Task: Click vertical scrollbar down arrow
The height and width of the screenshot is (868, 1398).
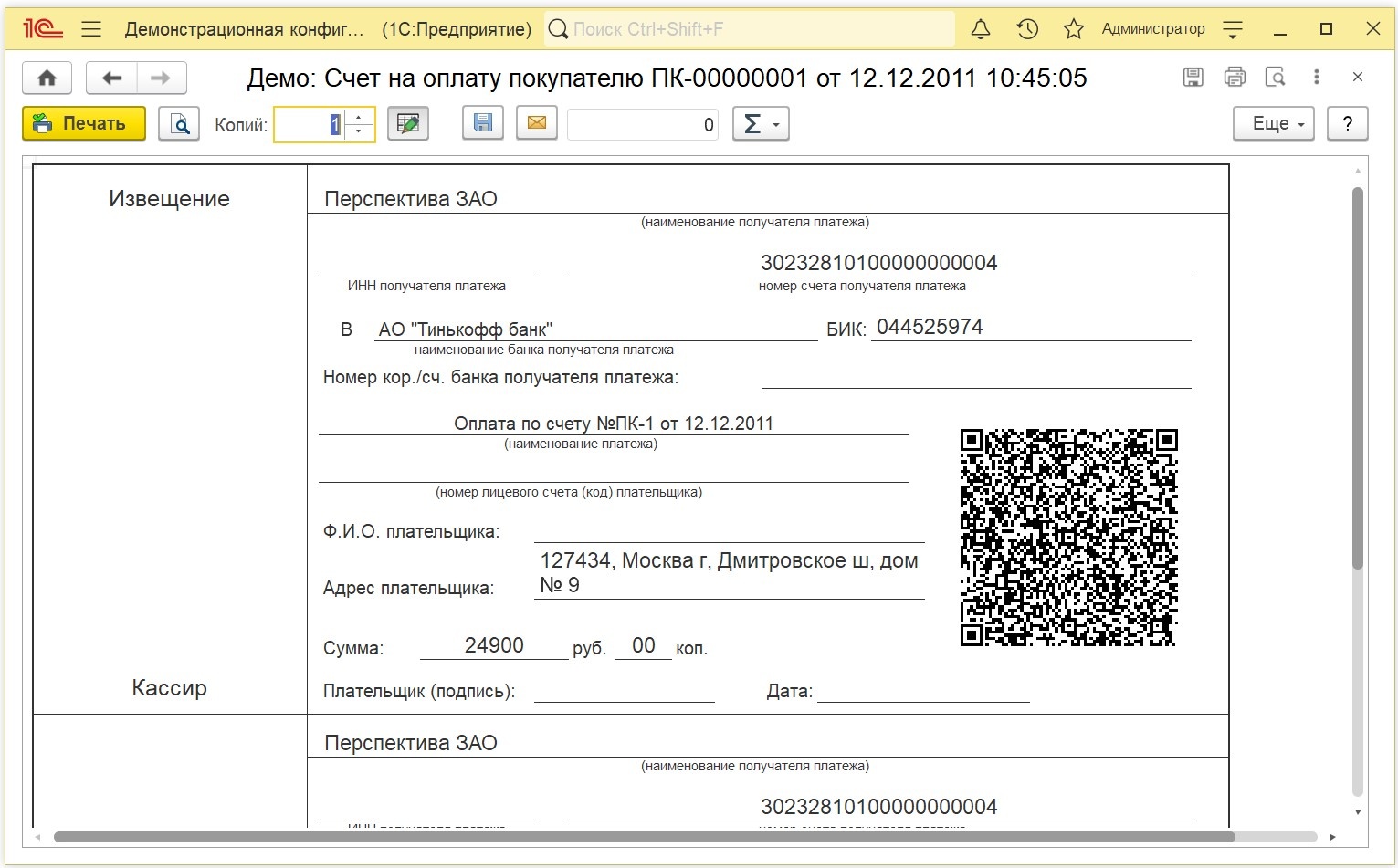Action: click(x=1358, y=812)
